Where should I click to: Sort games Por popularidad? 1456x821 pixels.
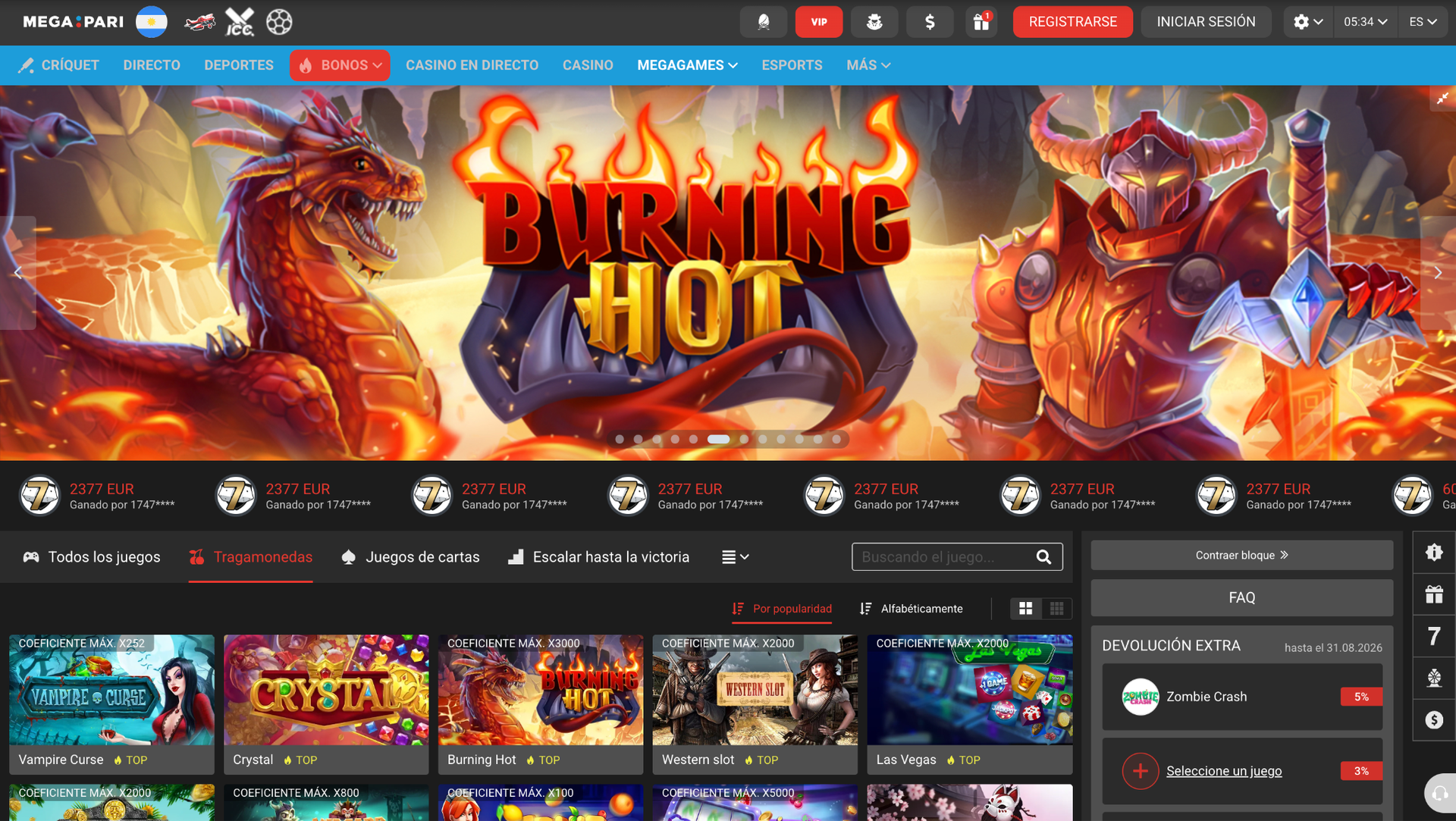pos(782,609)
